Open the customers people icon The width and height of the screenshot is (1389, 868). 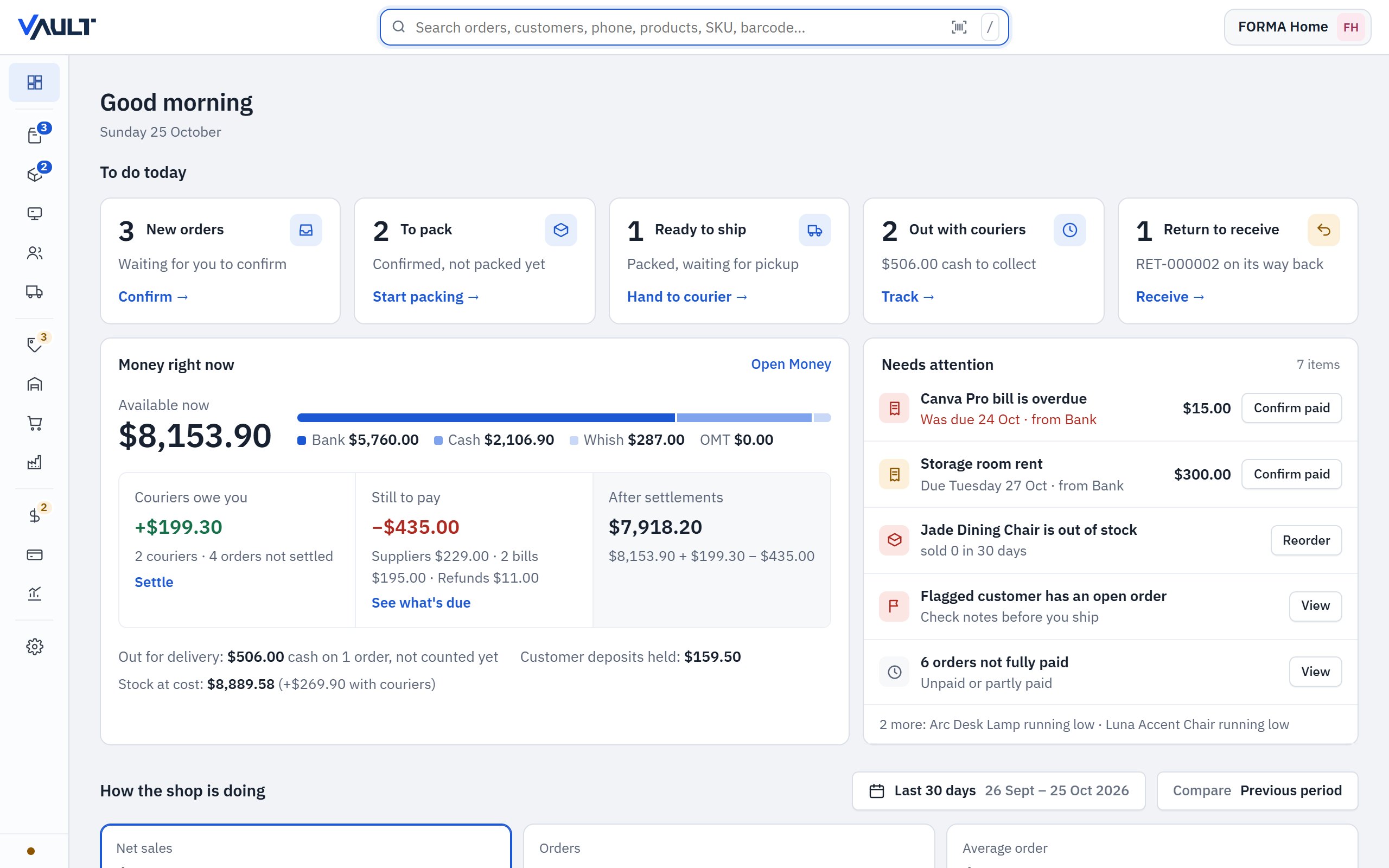click(x=34, y=253)
